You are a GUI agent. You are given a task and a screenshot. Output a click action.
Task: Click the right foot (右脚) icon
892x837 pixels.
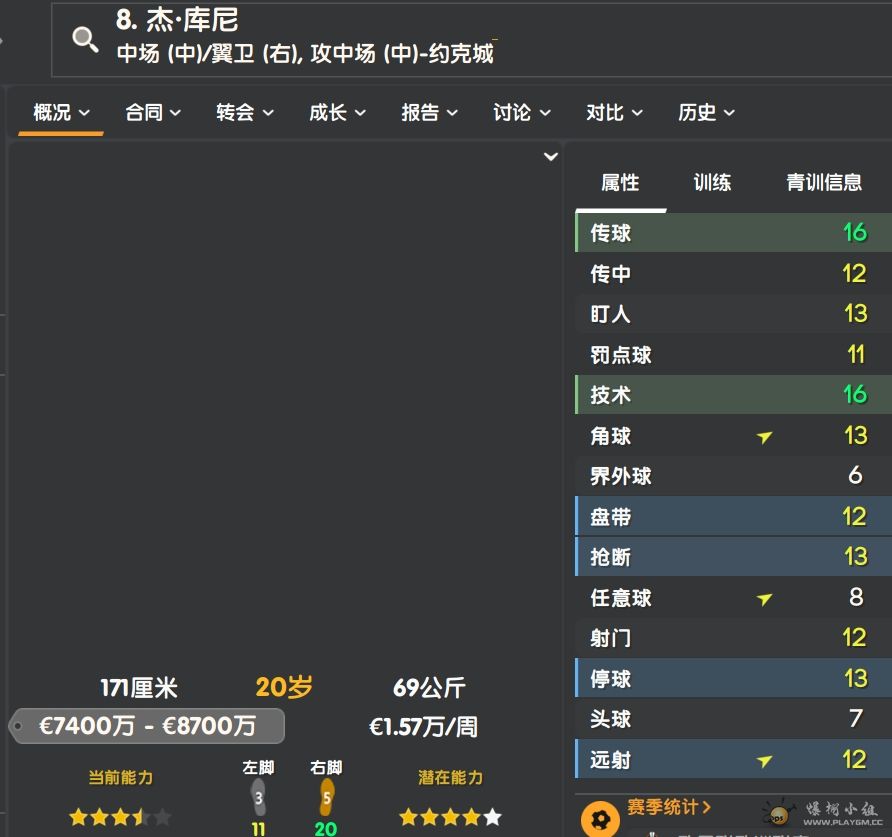click(x=326, y=798)
